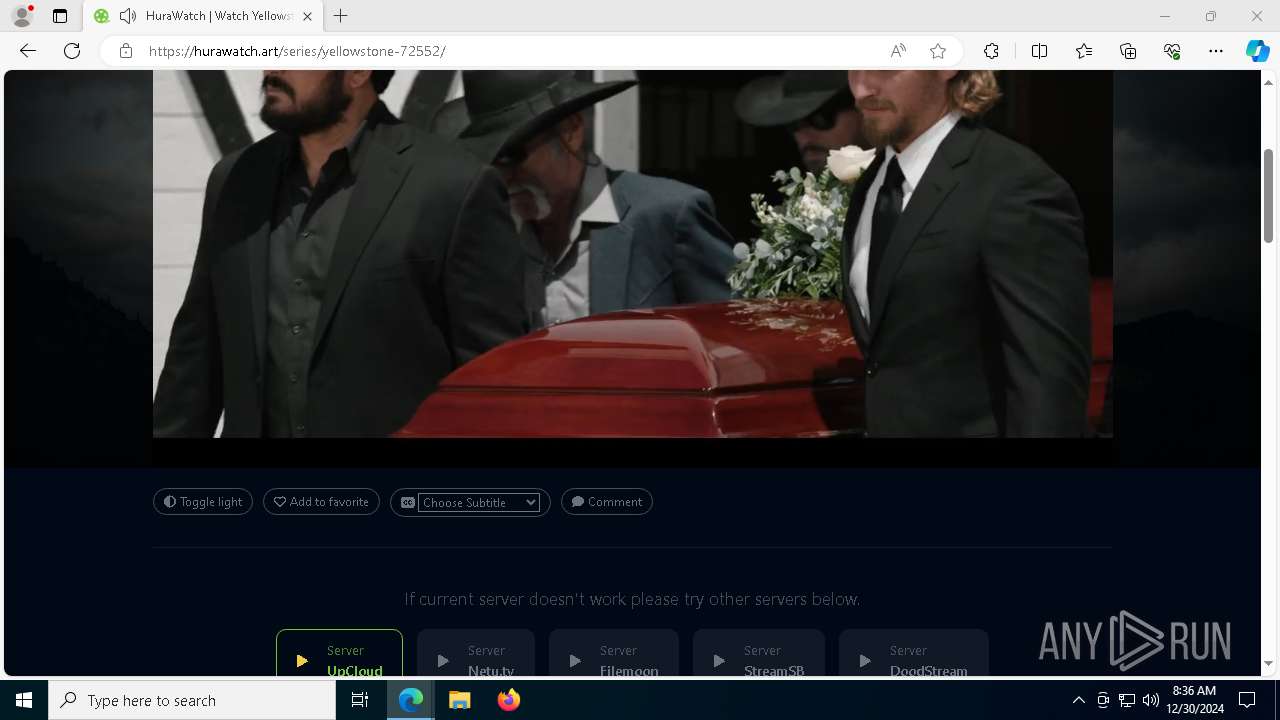The height and width of the screenshot is (720, 1280).
Task: Open the Favorites list icon
Action: point(1084,51)
